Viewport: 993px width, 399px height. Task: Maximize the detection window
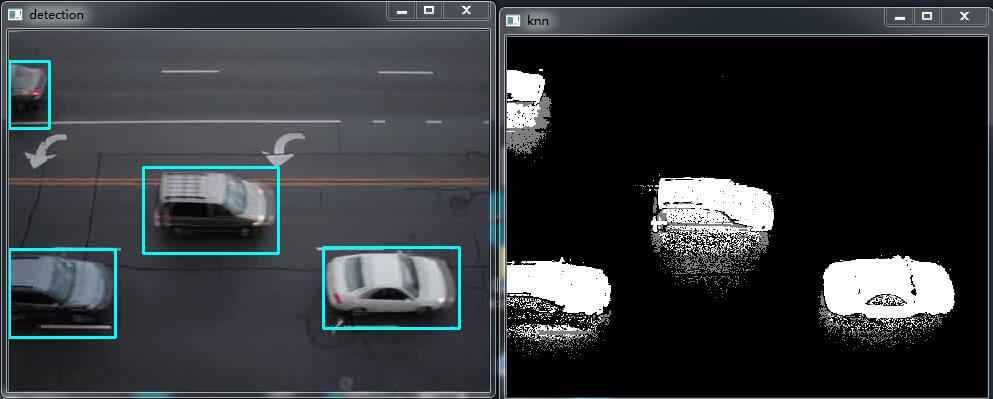[429, 10]
